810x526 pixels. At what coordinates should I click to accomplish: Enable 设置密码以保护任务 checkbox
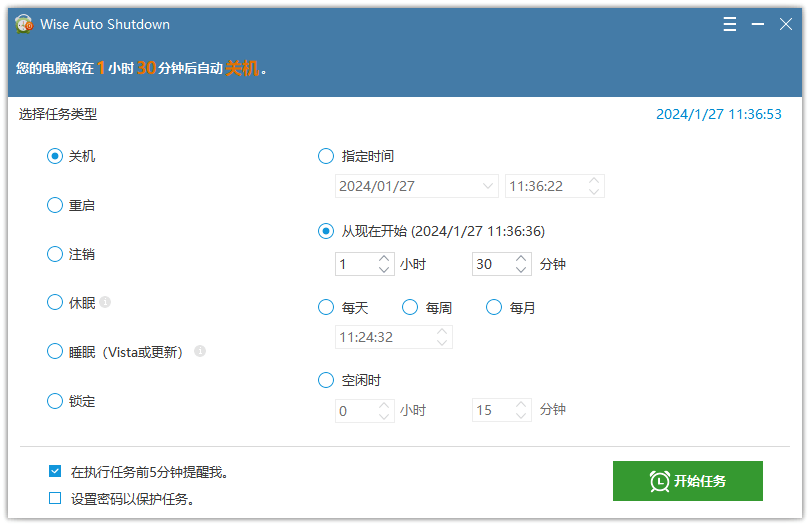55,498
